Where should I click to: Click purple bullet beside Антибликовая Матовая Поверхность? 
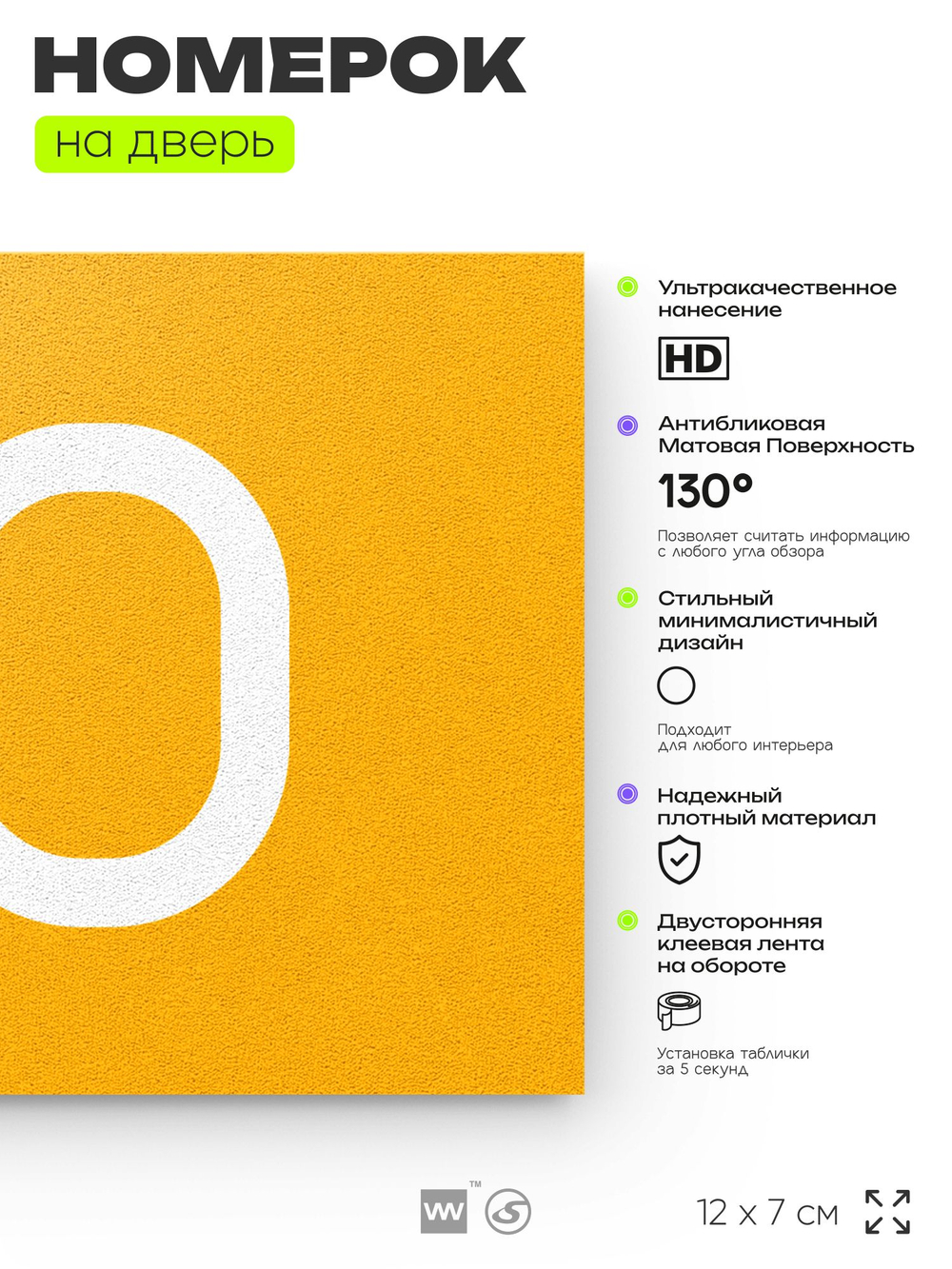click(x=627, y=426)
